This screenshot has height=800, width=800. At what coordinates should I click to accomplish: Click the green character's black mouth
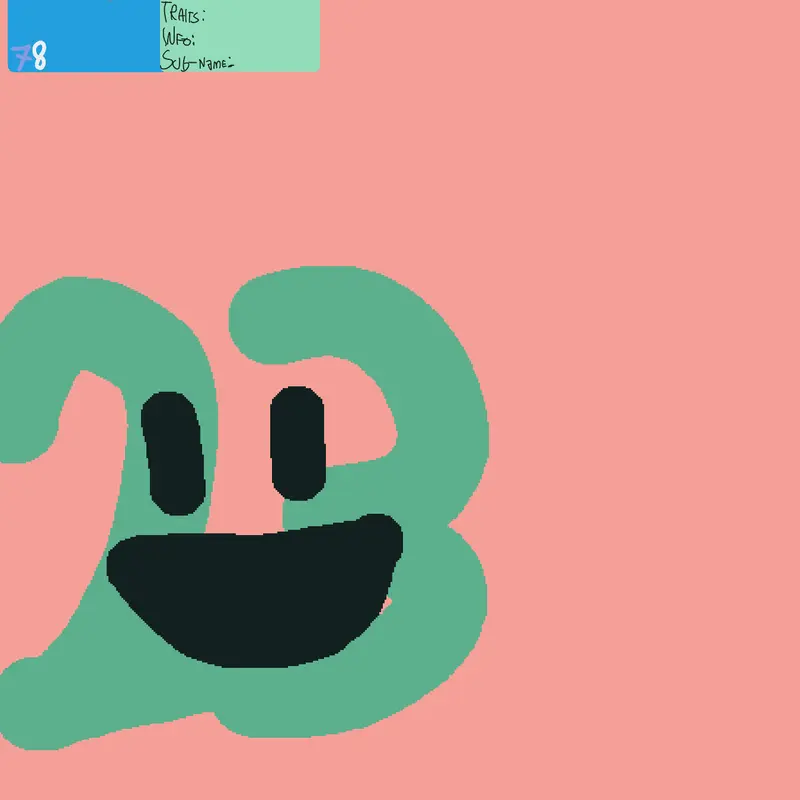pyautogui.click(x=255, y=591)
